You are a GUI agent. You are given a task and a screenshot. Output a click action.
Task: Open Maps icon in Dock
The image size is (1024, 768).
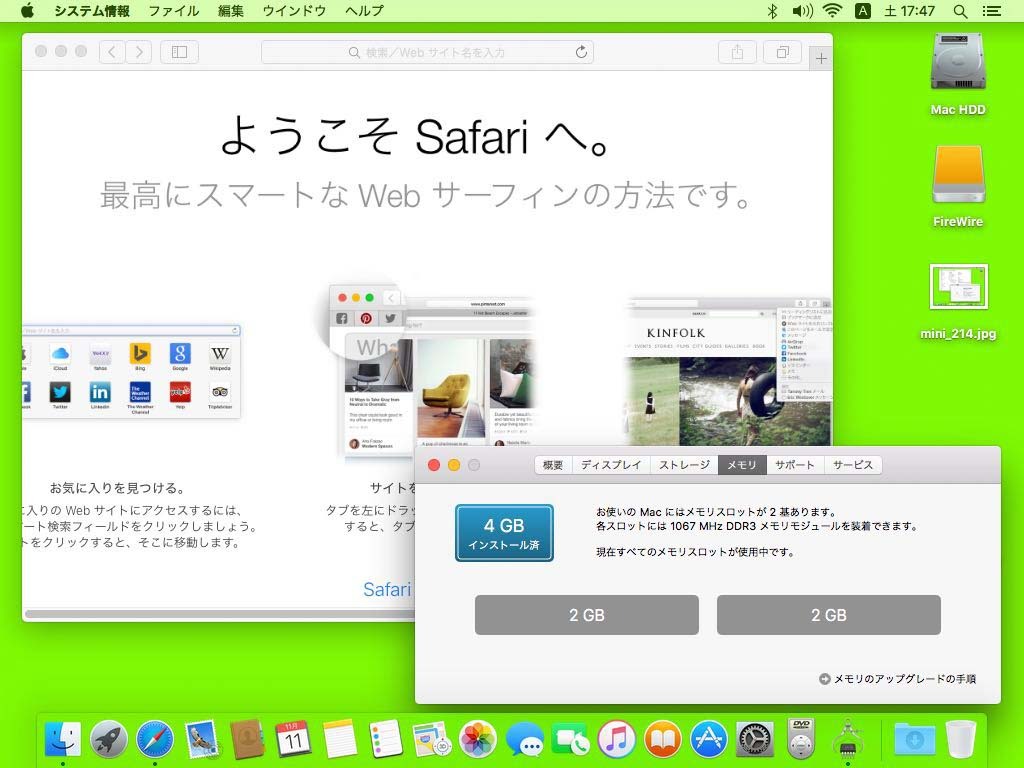432,739
